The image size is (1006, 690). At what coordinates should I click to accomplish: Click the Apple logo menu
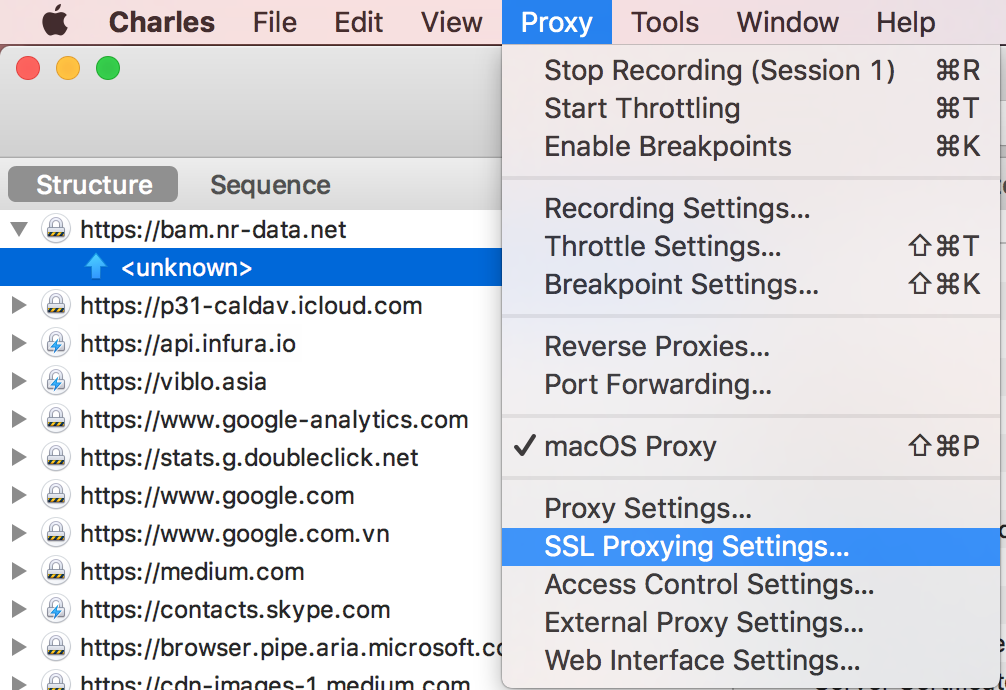(54, 21)
